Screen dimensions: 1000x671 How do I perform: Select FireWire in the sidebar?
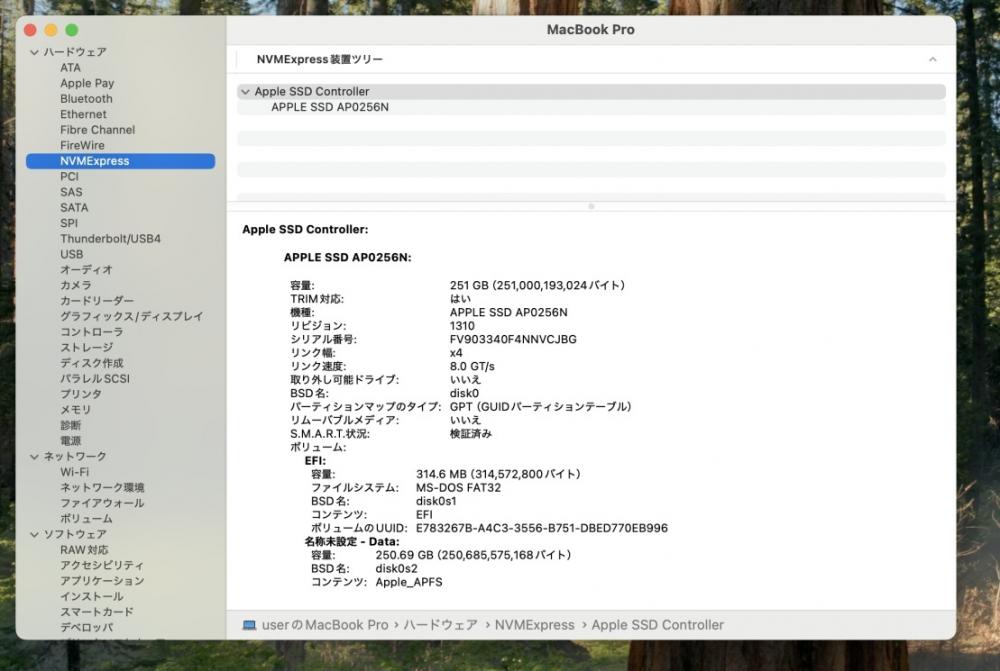point(82,145)
